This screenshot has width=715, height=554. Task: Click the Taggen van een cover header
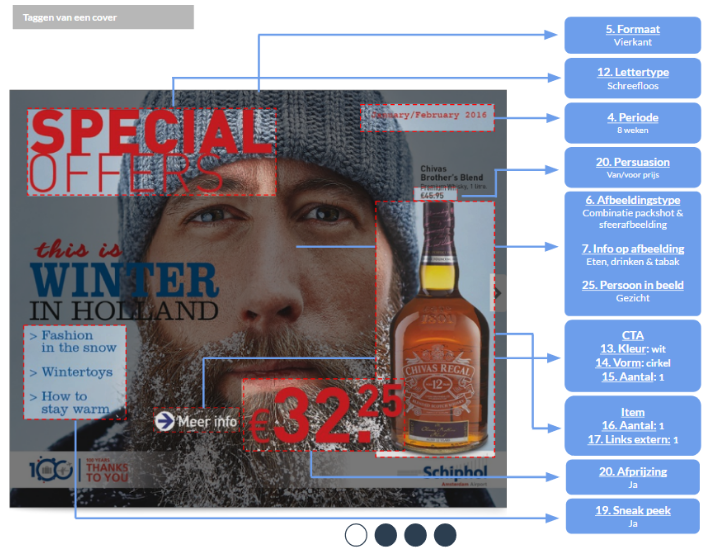tap(103, 17)
